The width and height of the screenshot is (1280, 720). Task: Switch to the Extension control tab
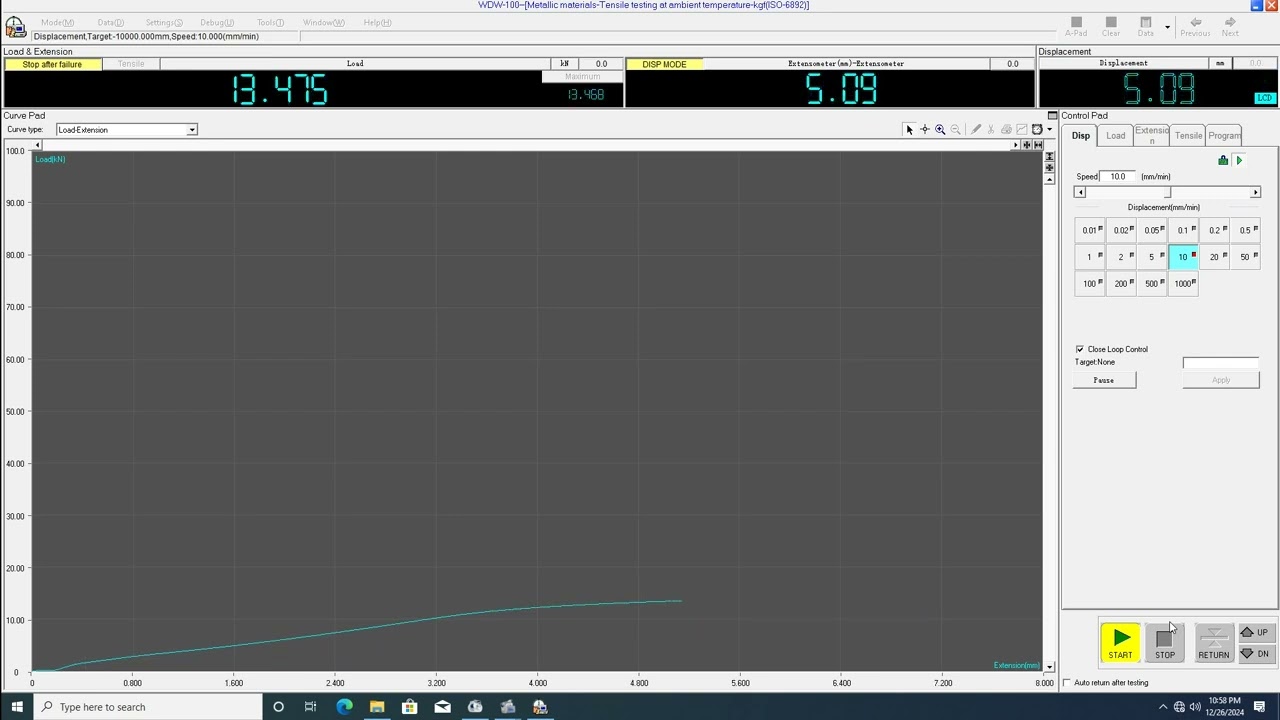[1151, 136]
